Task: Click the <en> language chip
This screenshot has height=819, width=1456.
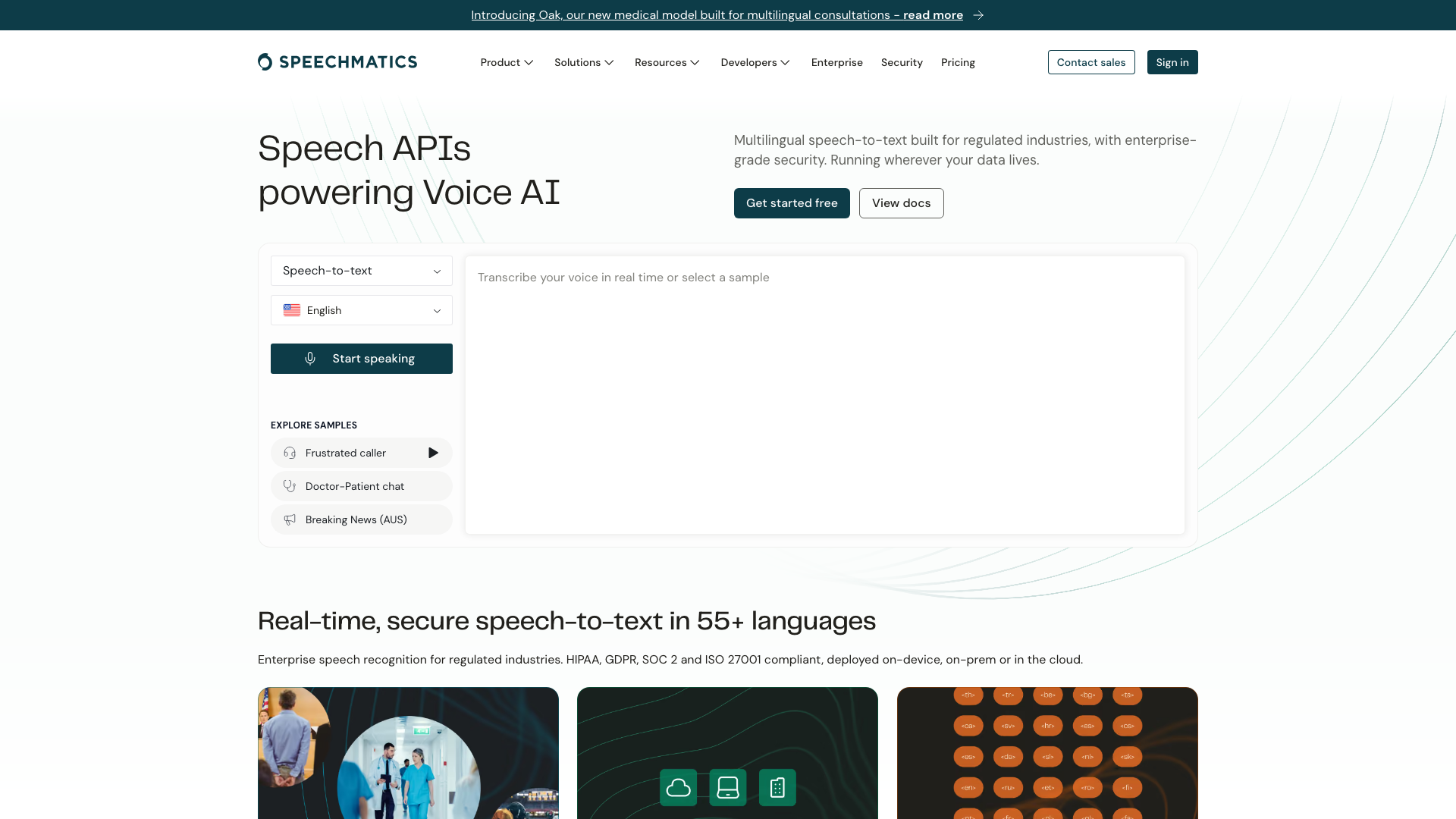Action: (x=968, y=787)
